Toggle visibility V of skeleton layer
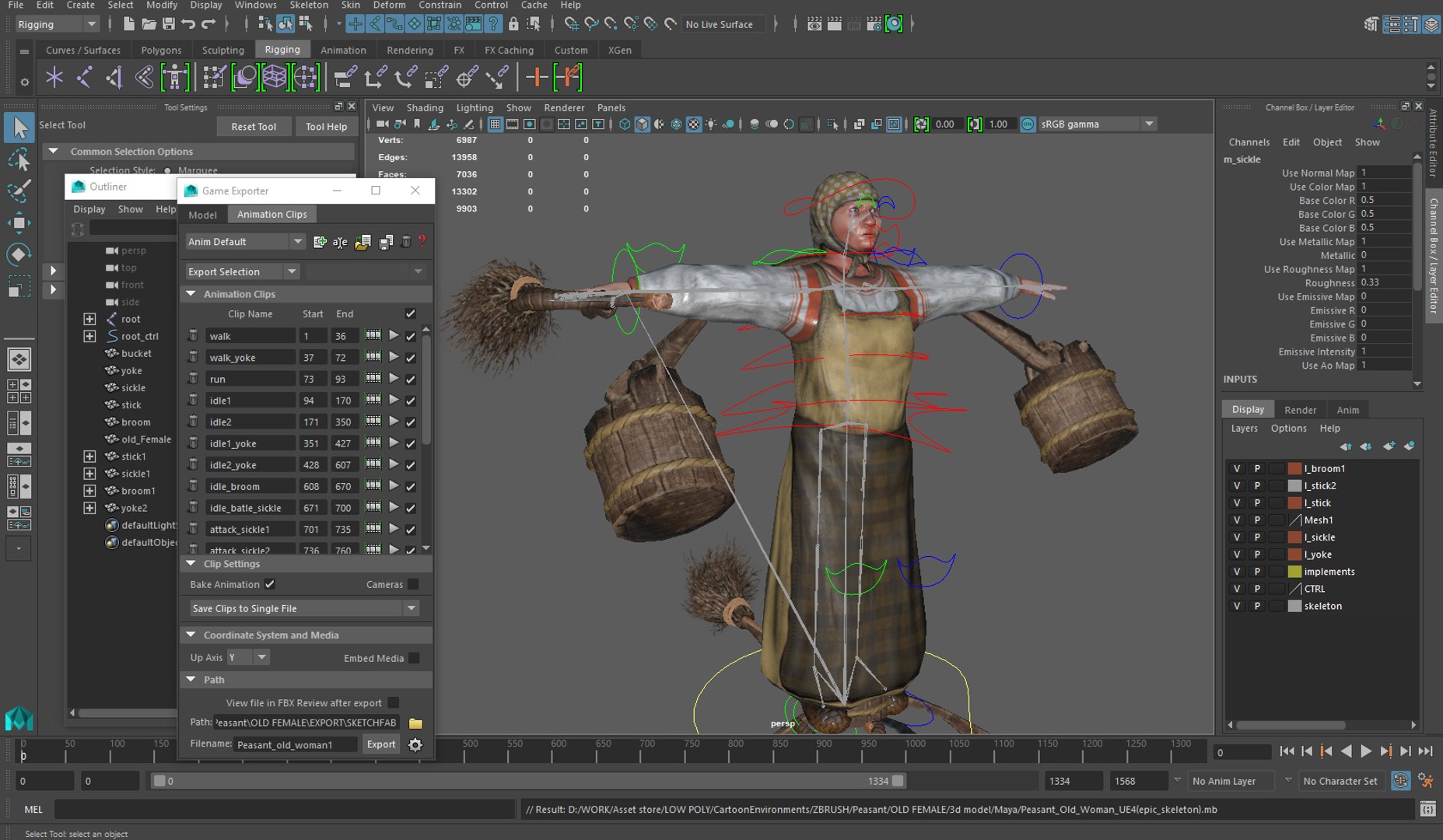 pyautogui.click(x=1236, y=606)
